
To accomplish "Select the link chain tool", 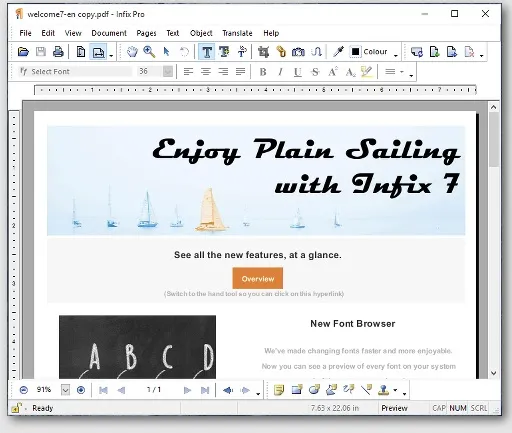I will [281, 52].
